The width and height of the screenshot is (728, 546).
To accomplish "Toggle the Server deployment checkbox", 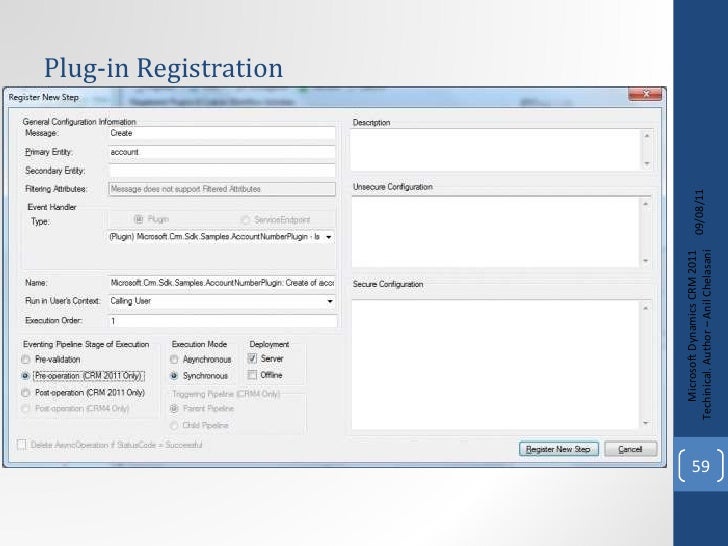I will (x=252, y=358).
